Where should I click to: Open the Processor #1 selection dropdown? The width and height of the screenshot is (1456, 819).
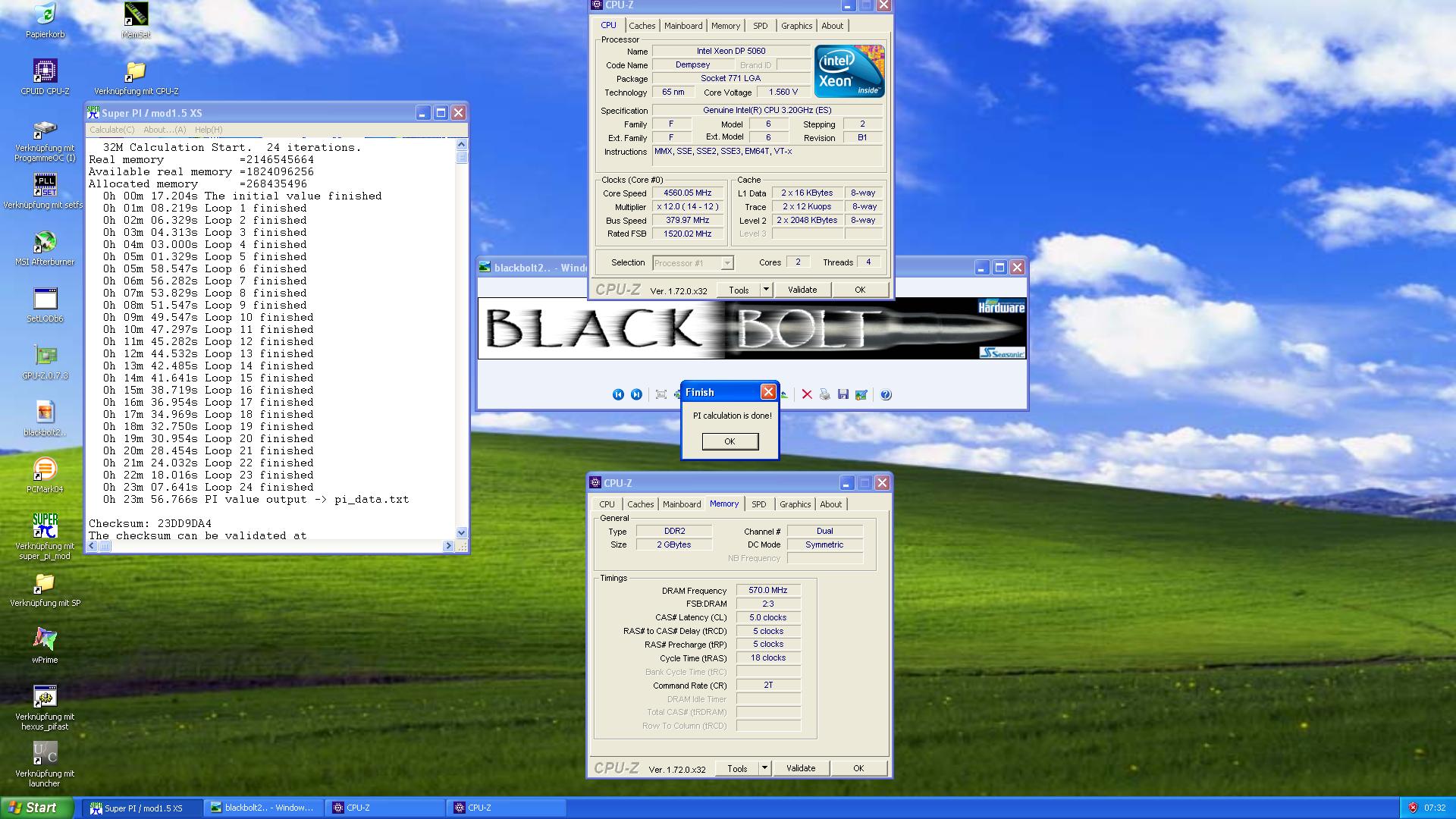(693, 262)
